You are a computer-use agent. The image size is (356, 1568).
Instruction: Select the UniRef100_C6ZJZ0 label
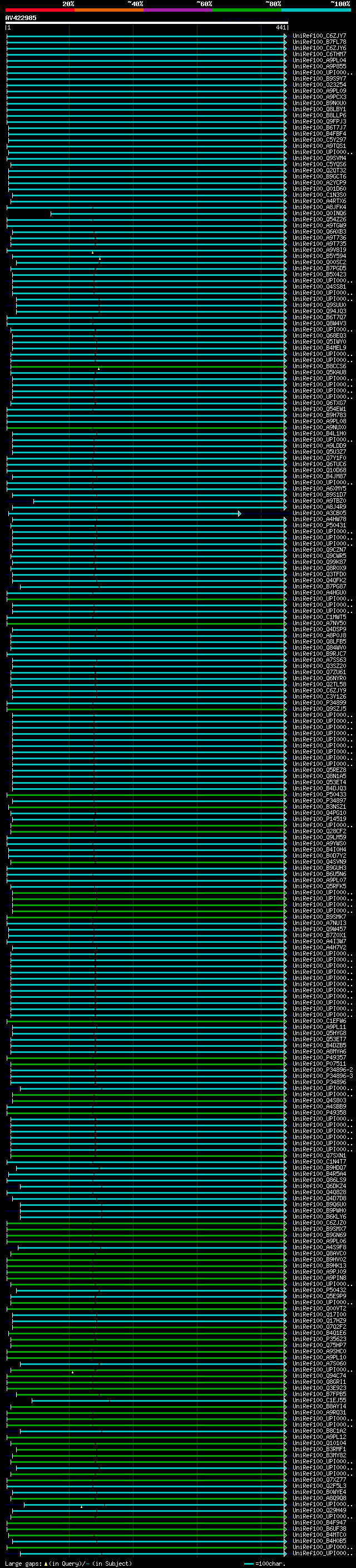pos(319,1222)
